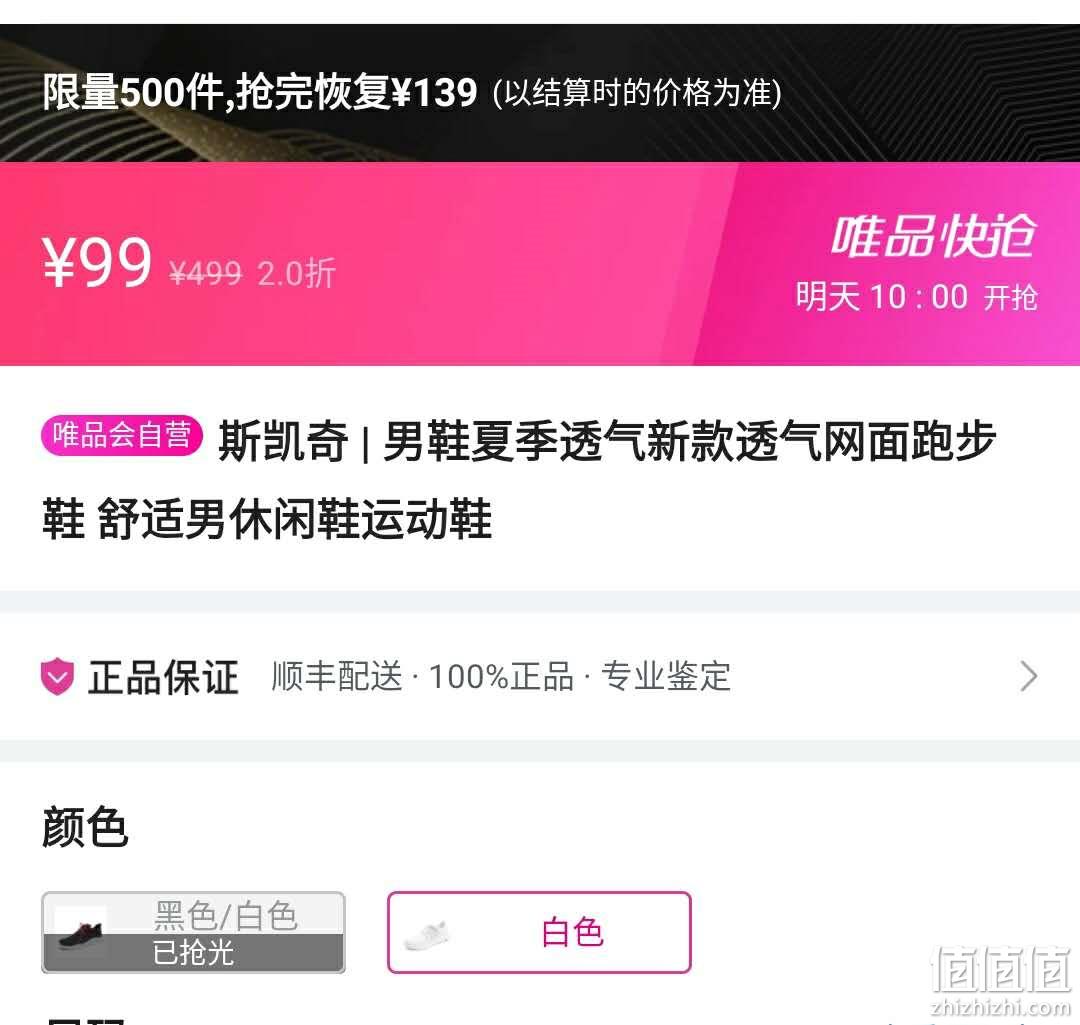The width and height of the screenshot is (1080, 1025).
Task: Tap the 唯品快抢 logo text
Action: pyautogui.click(x=933, y=236)
